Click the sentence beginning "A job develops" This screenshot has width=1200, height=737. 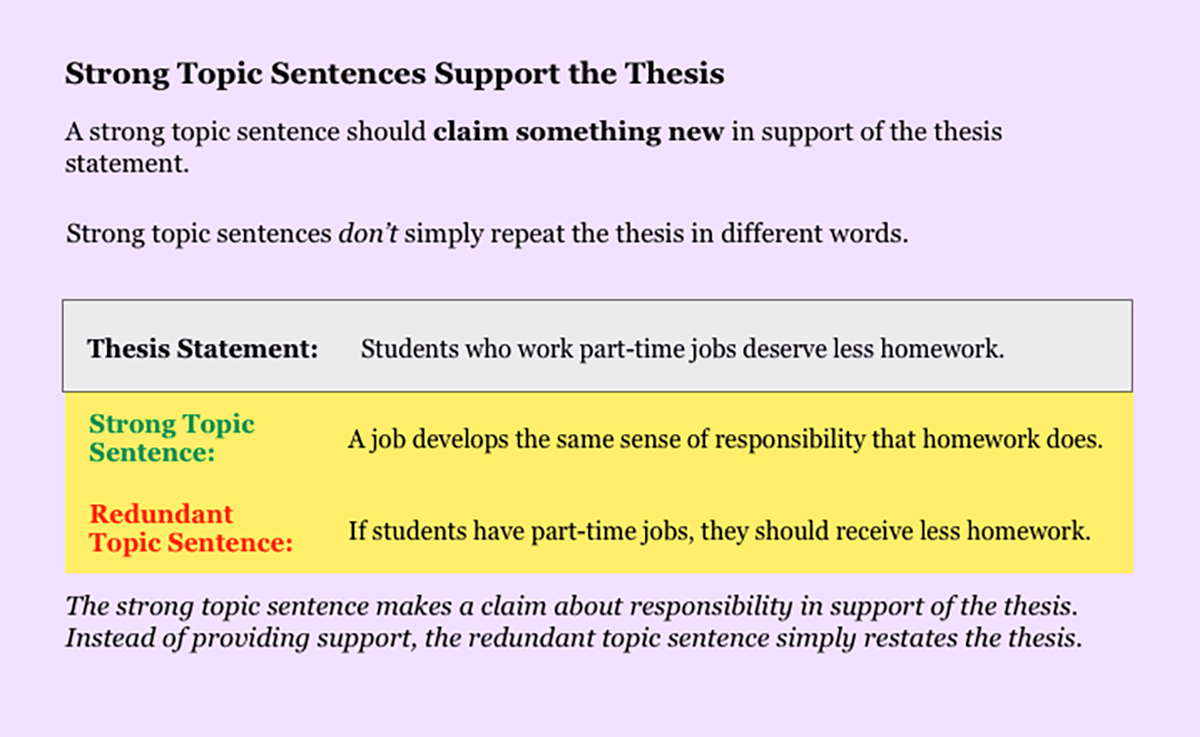(x=724, y=440)
